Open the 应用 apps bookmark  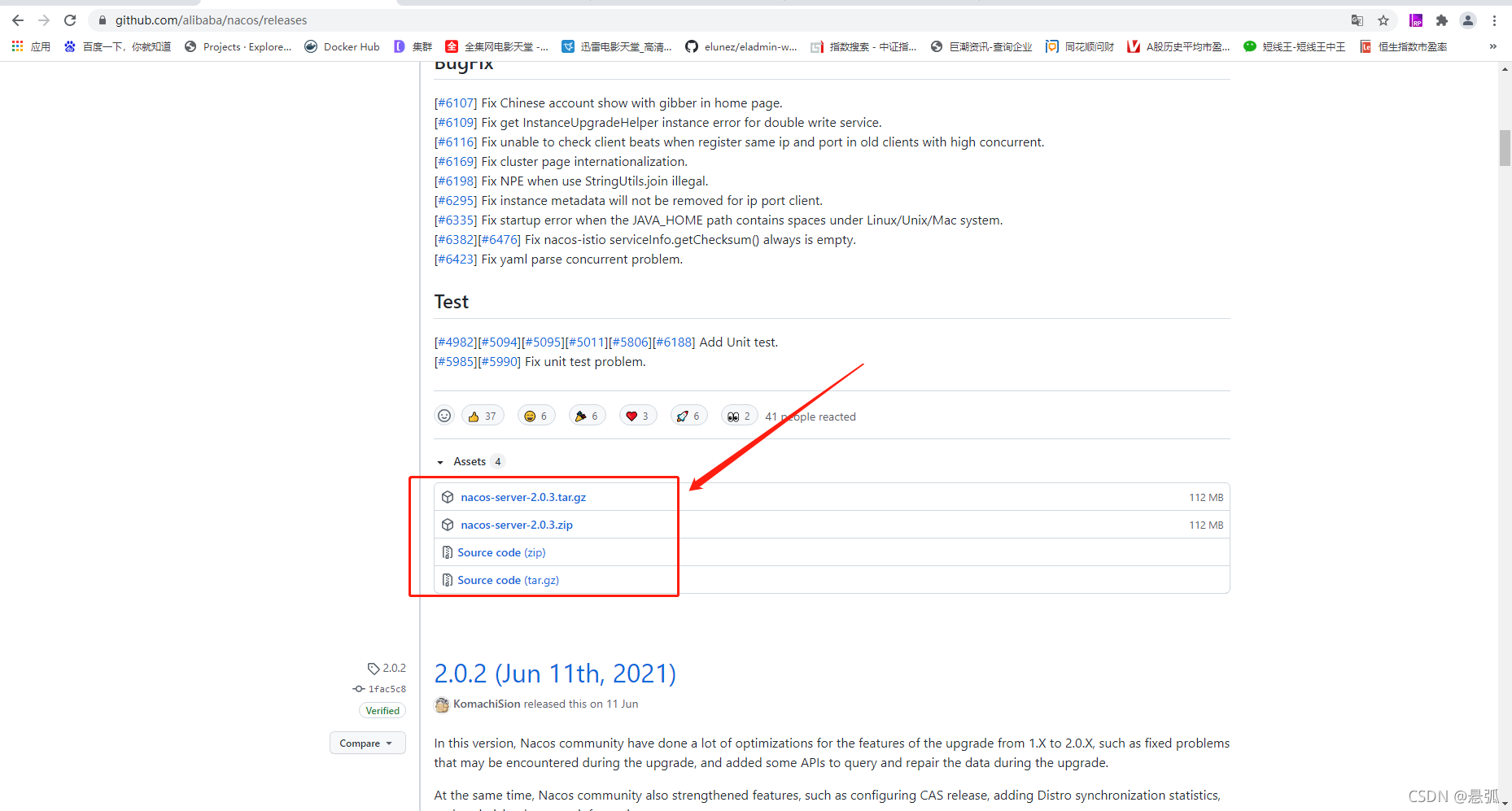(31, 46)
